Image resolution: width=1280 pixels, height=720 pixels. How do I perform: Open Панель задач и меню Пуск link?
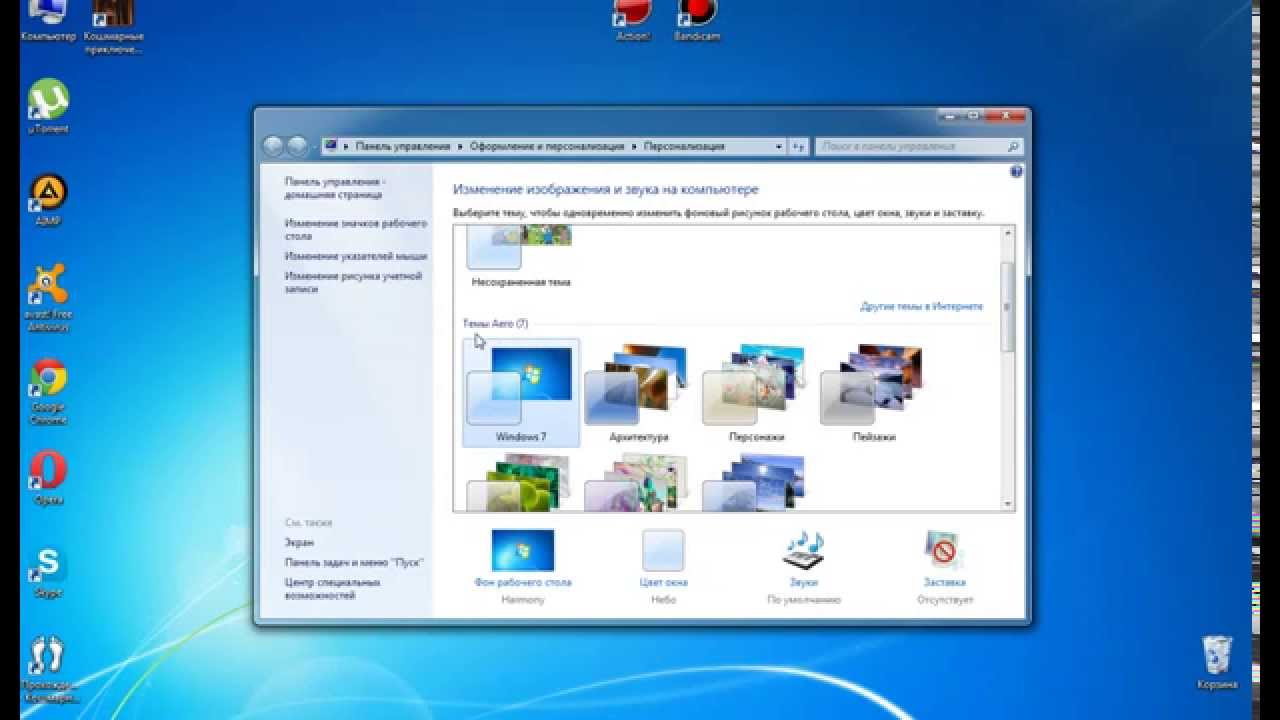(x=354, y=562)
